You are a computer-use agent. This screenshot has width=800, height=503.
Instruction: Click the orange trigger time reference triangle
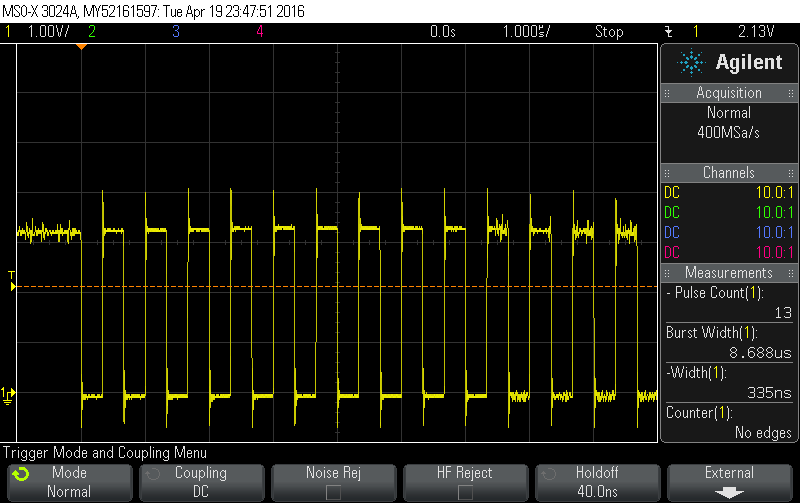82,47
